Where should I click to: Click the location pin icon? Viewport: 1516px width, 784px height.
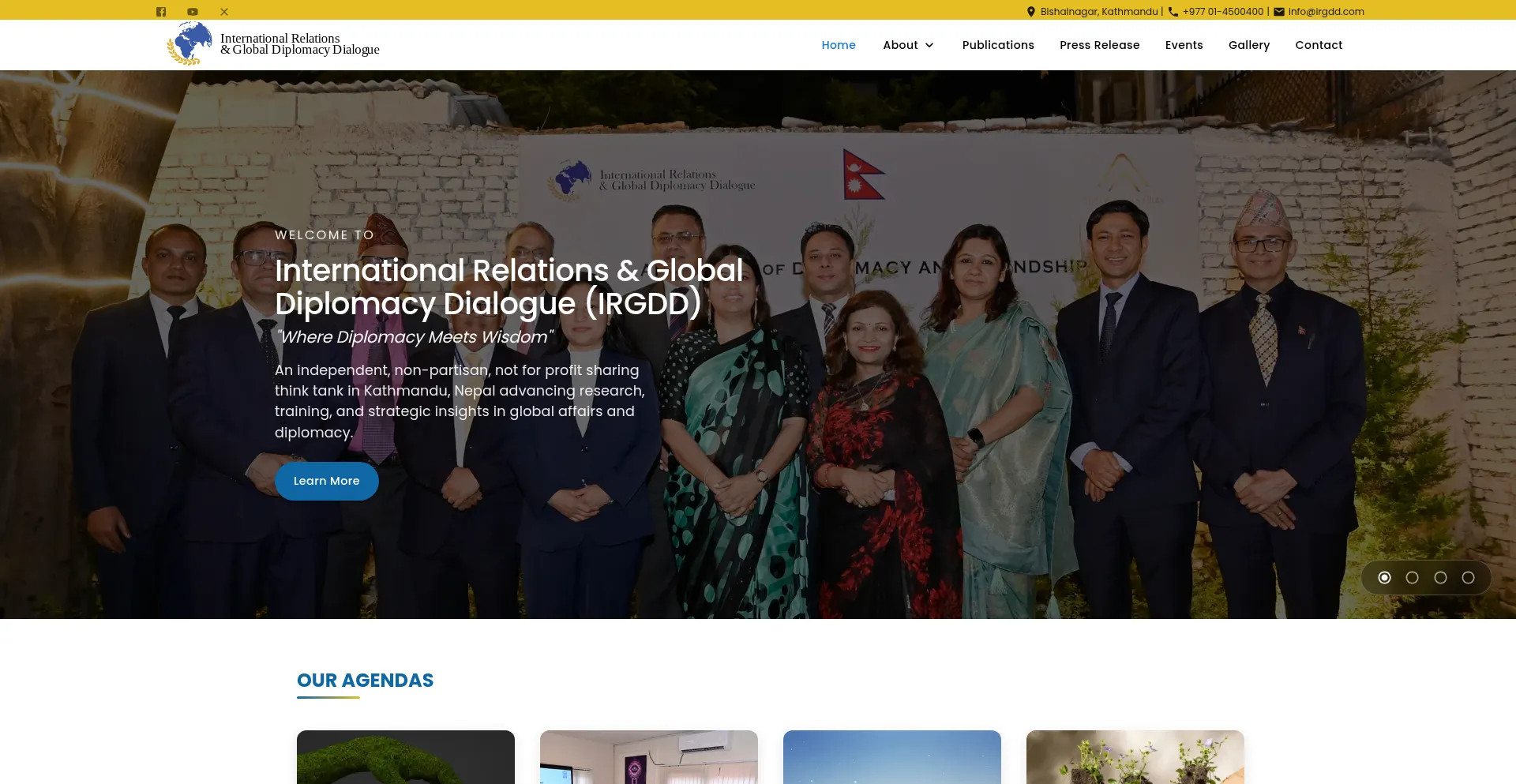click(1031, 12)
